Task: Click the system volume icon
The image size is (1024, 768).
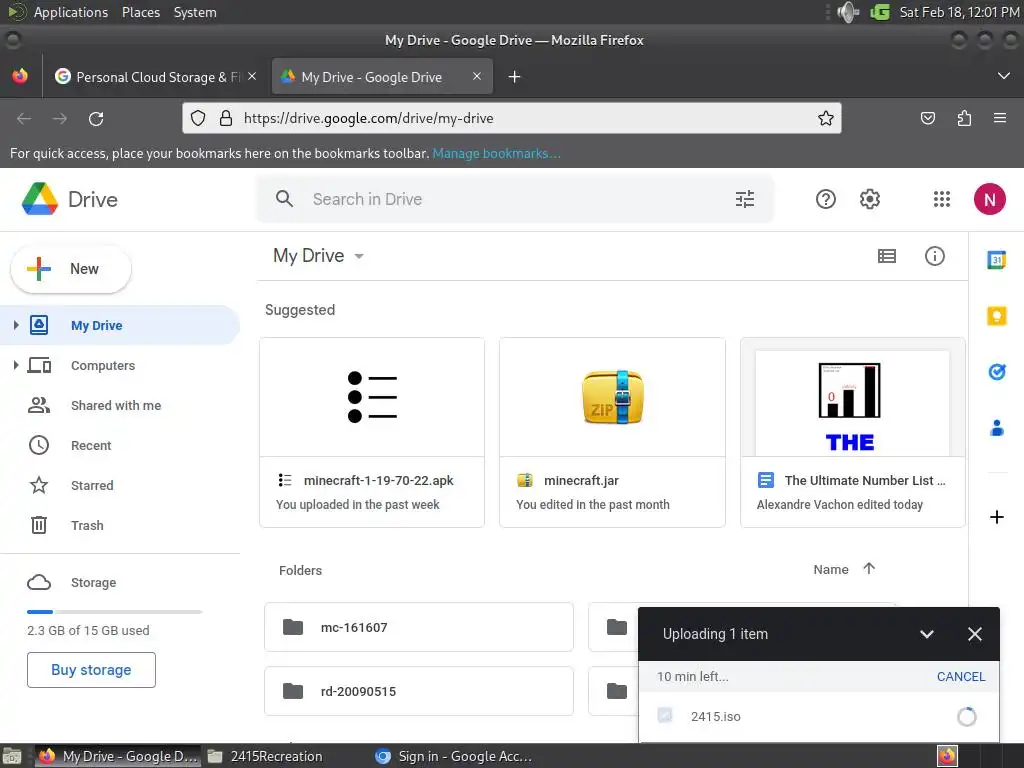Action: coord(848,12)
